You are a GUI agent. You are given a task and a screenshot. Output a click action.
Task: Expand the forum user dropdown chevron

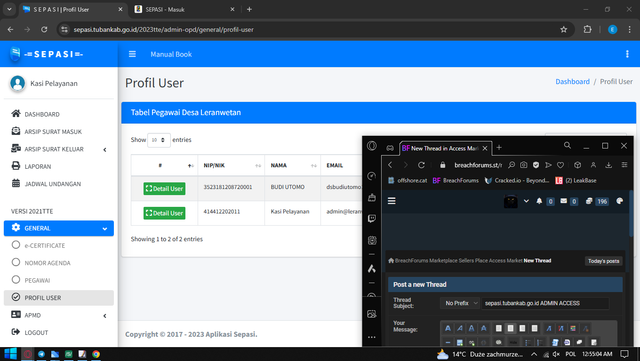click(526, 201)
